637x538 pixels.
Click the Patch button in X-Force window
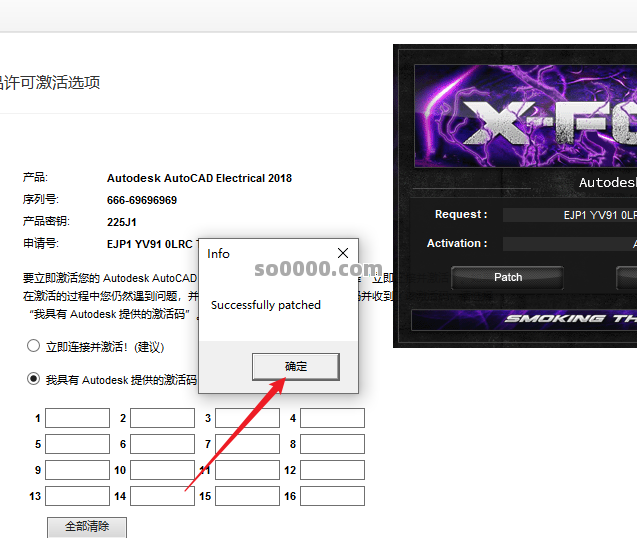pos(507,278)
